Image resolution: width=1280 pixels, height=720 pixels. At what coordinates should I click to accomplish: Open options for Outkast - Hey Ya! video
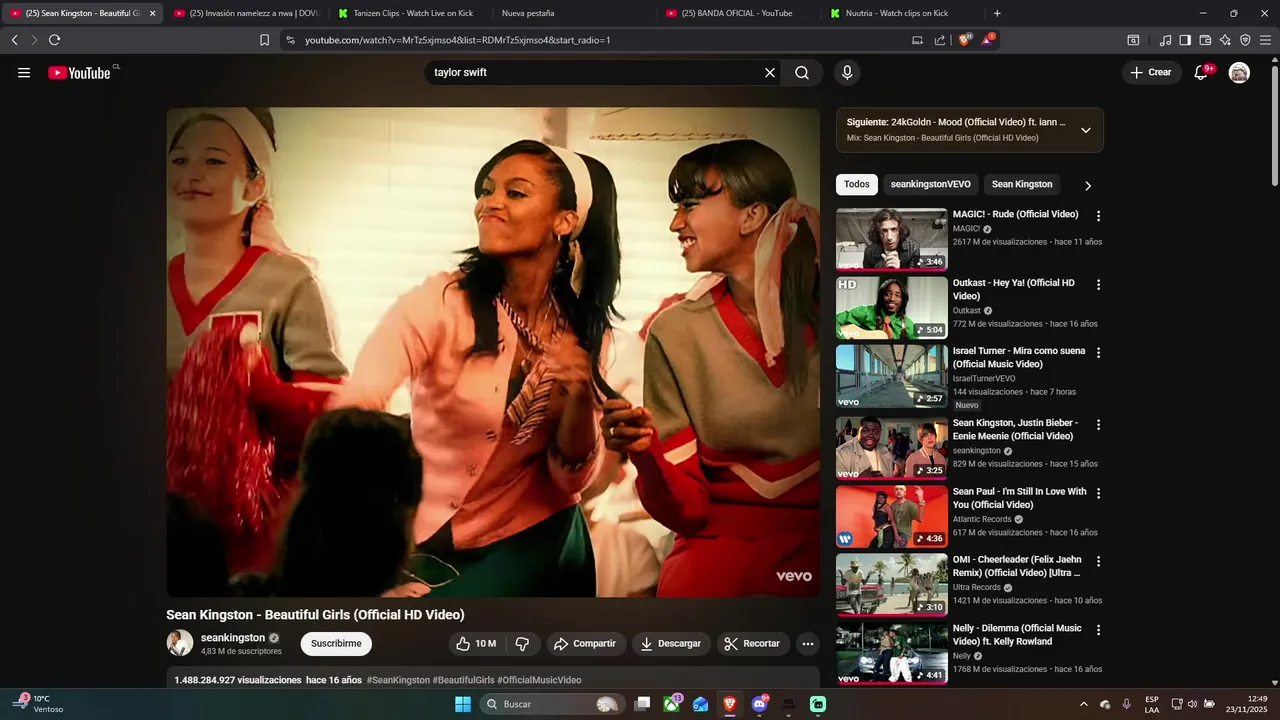(x=1098, y=285)
